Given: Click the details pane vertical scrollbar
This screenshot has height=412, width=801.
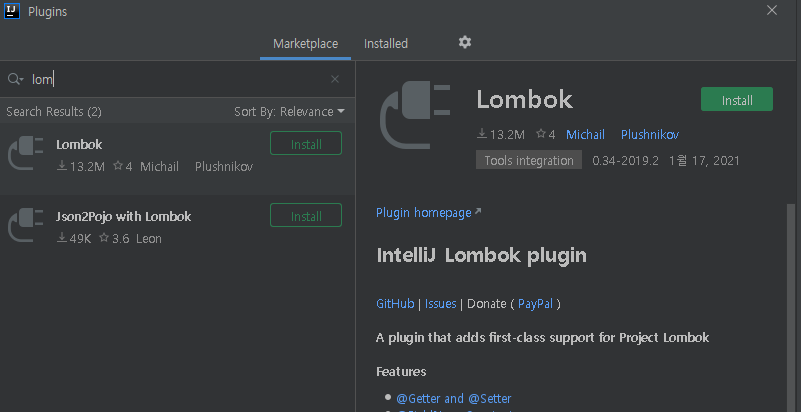Looking at the screenshot, I should 791,306.
